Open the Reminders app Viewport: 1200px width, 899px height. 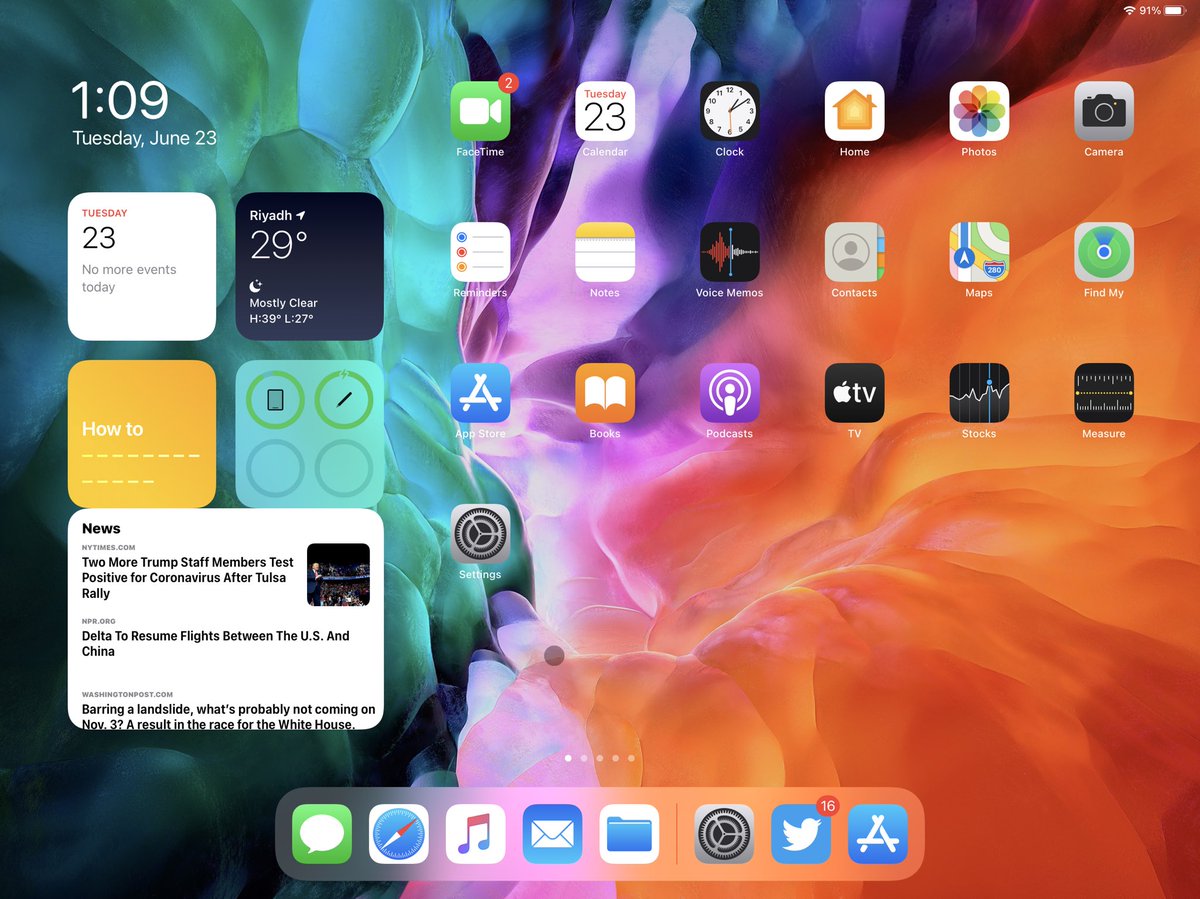point(480,252)
